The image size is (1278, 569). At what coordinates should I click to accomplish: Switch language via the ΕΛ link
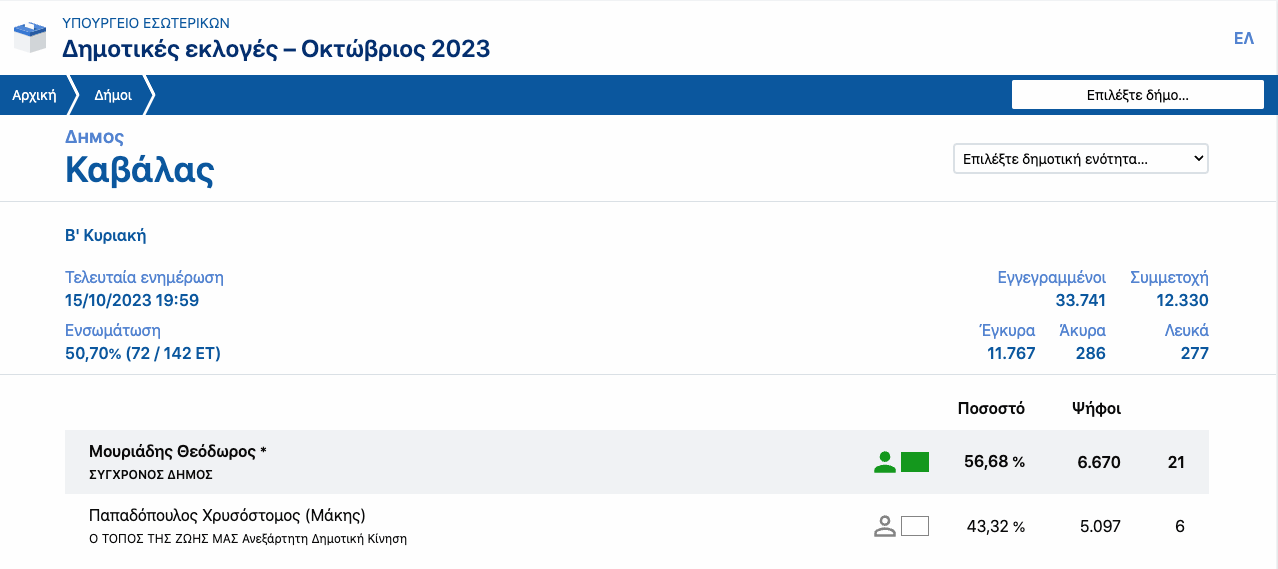tap(1244, 39)
